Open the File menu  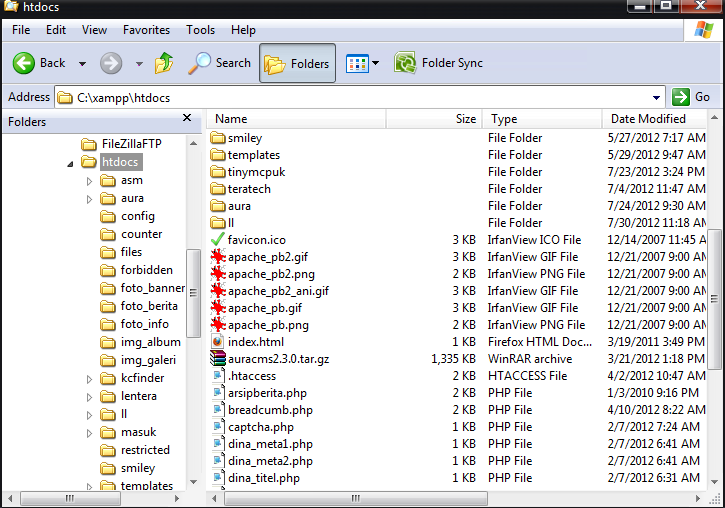pos(21,30)
